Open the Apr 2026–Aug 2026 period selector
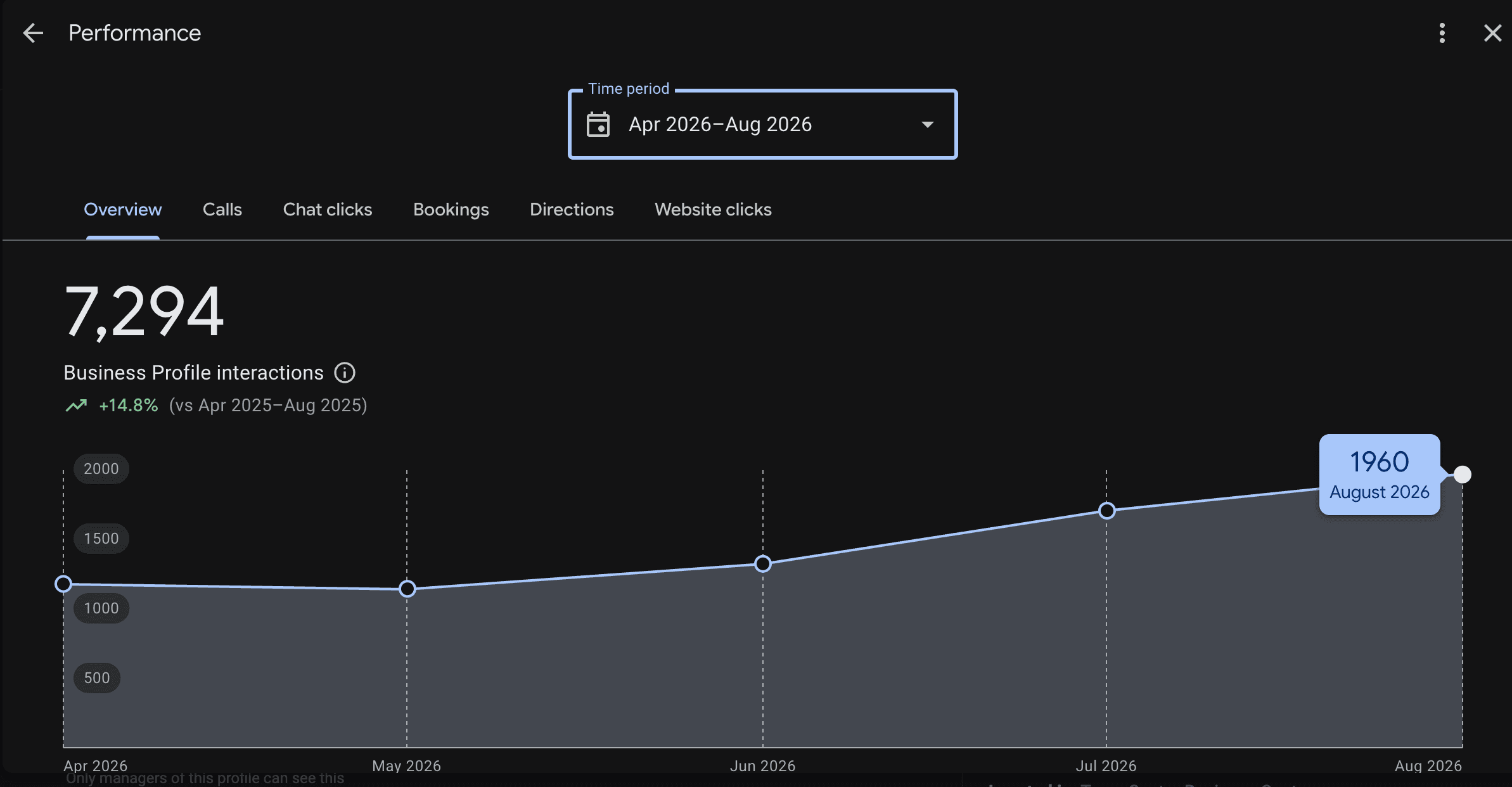The image size is (1512, 787). click(762, 124)
